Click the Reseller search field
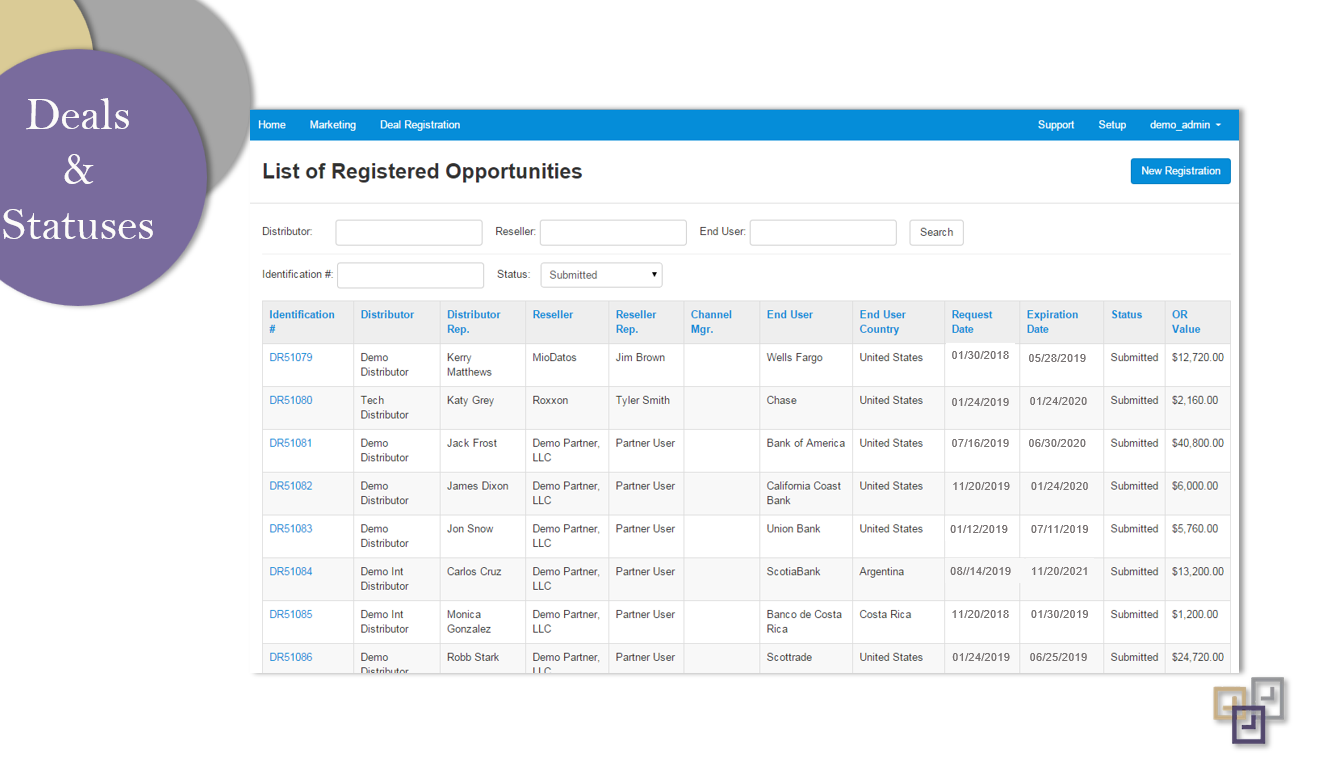This screenshot has height=770, width=1337. pos(613,232)
